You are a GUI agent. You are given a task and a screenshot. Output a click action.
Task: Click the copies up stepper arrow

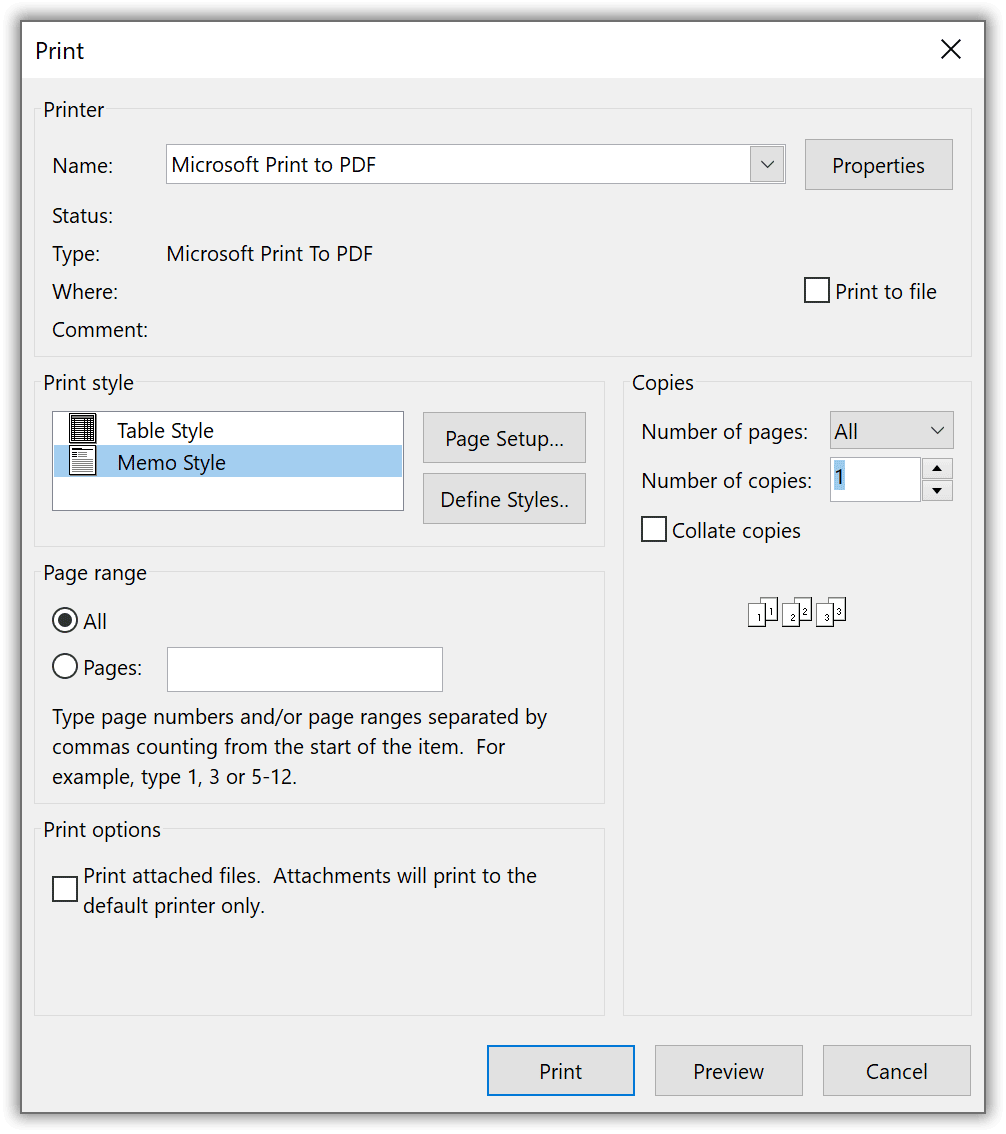(937, 468)
